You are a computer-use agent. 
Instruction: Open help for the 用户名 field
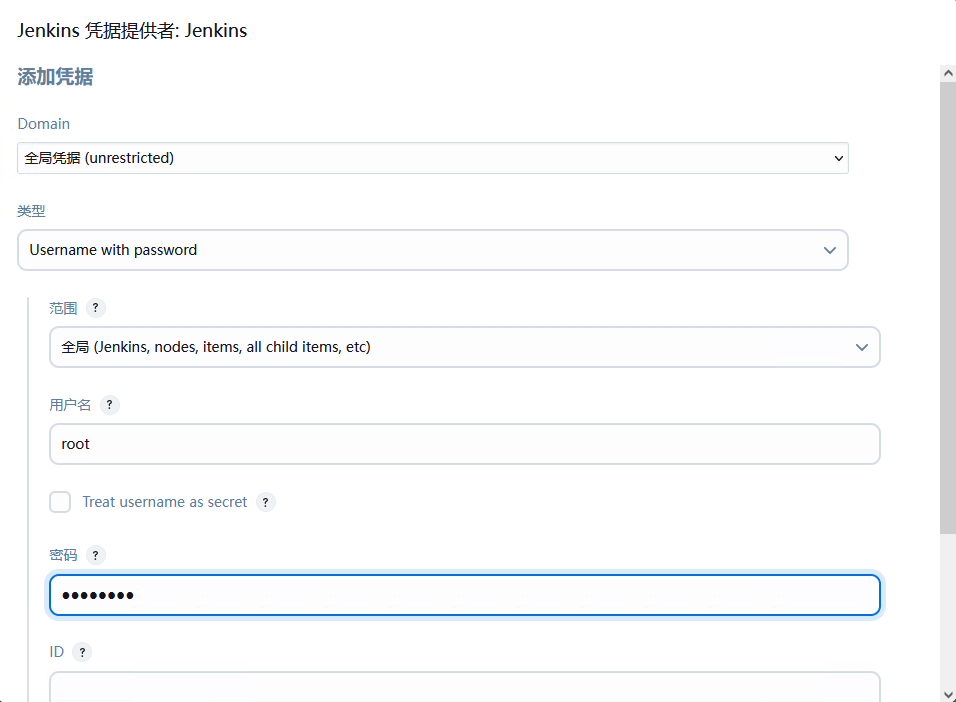point(110,405)
